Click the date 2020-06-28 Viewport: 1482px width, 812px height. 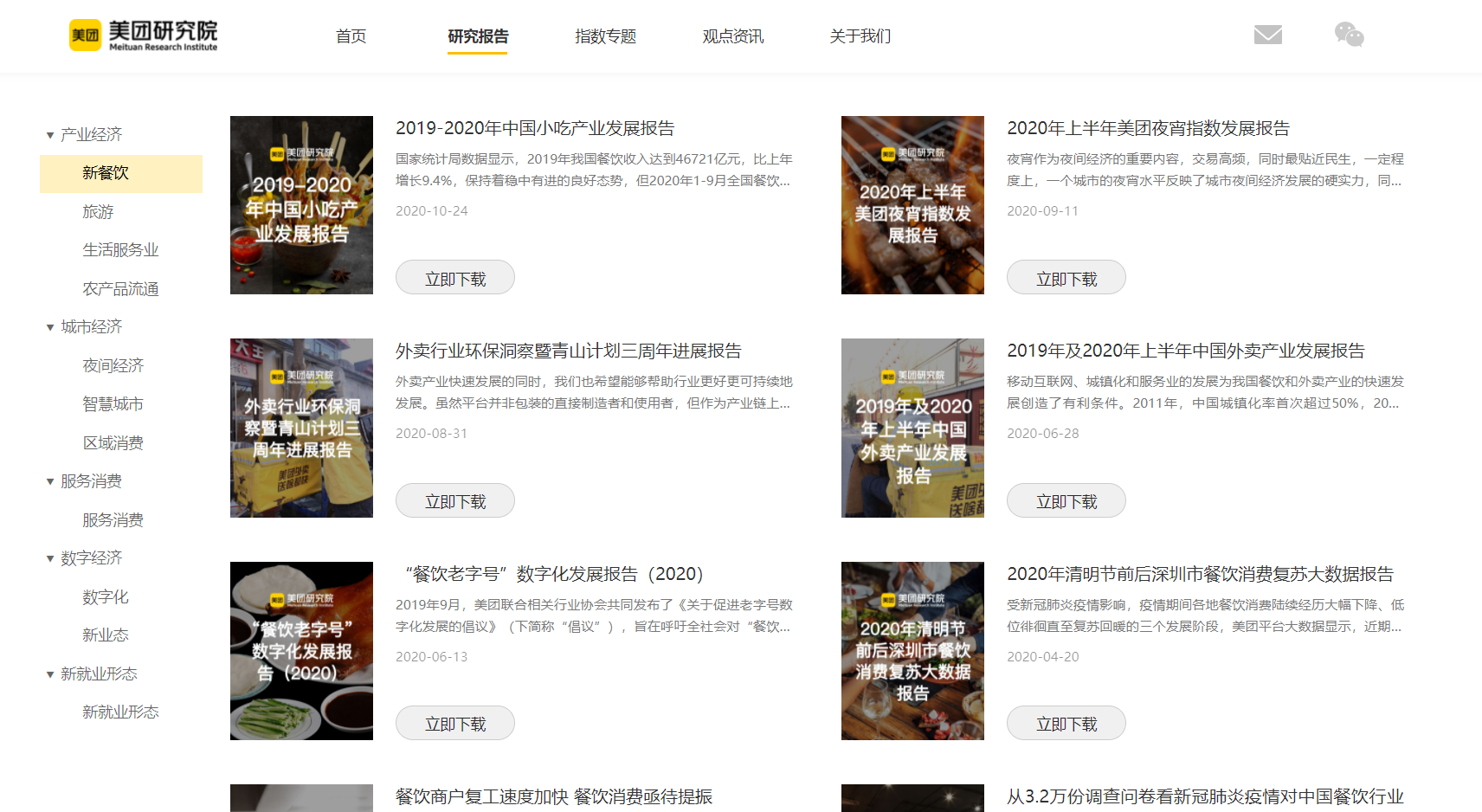[x=1043, y=434]
